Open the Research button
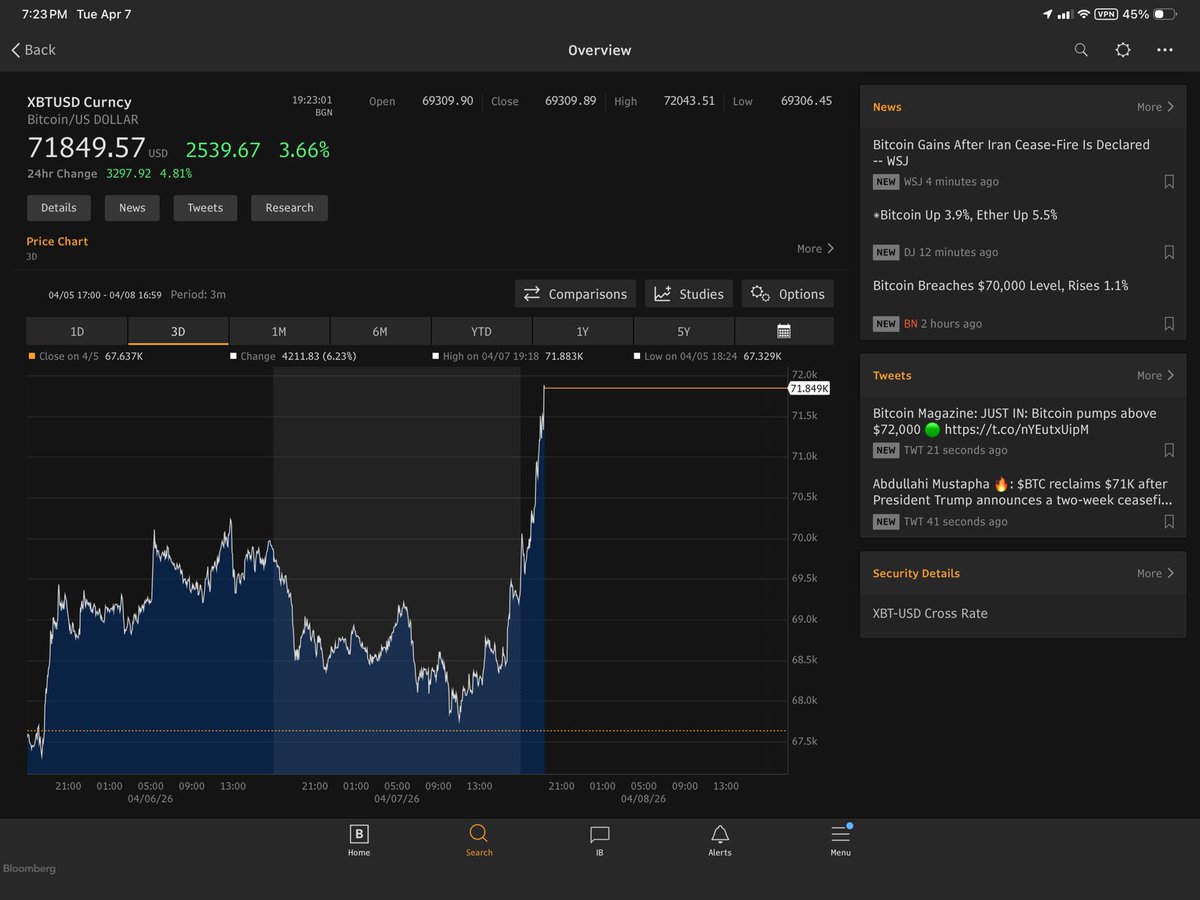Screen dimensions: 1200x900 coord(289,208)
